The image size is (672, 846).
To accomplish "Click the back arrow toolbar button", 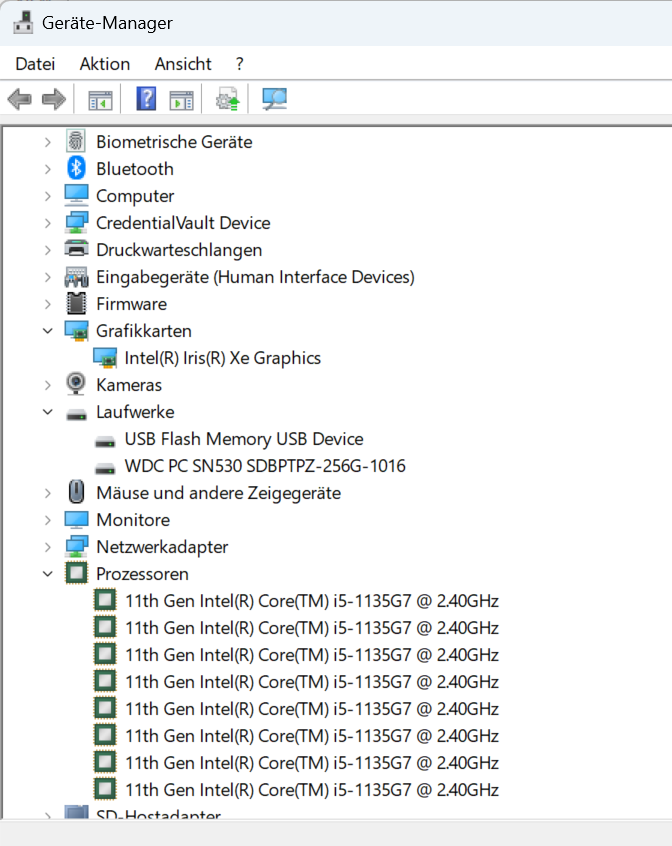I will [19, 99].
